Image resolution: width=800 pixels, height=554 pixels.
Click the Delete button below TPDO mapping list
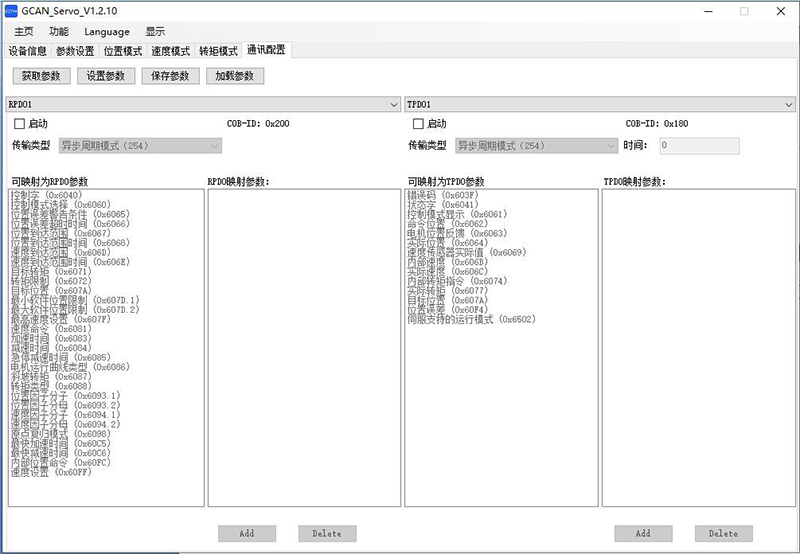723,533
